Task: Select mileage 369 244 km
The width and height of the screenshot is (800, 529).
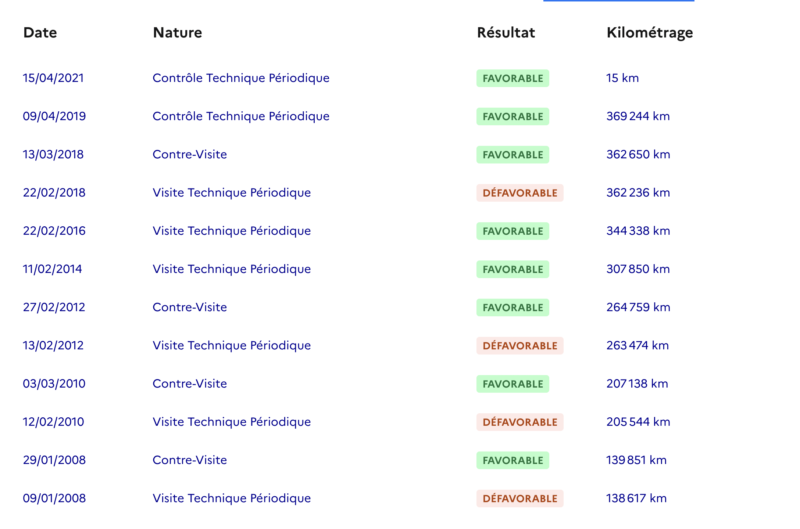Action: point(638,116)
